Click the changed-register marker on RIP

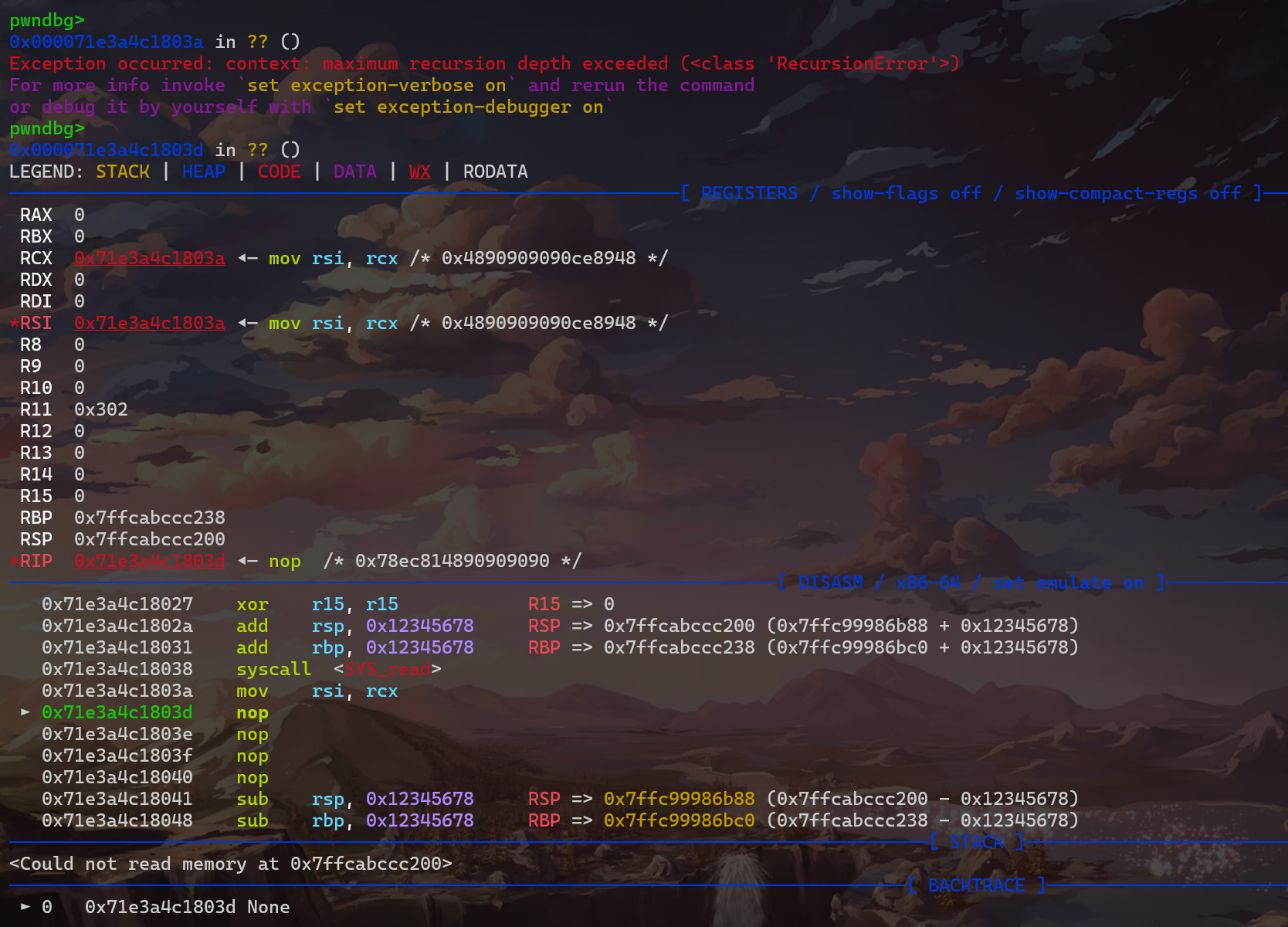pos(14,561)
